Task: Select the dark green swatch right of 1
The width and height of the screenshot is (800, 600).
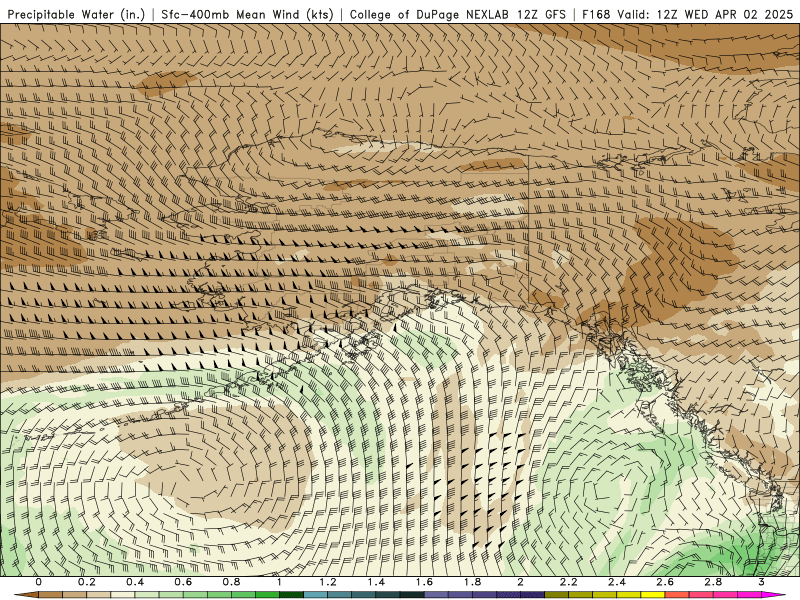Action: (291, 595)
